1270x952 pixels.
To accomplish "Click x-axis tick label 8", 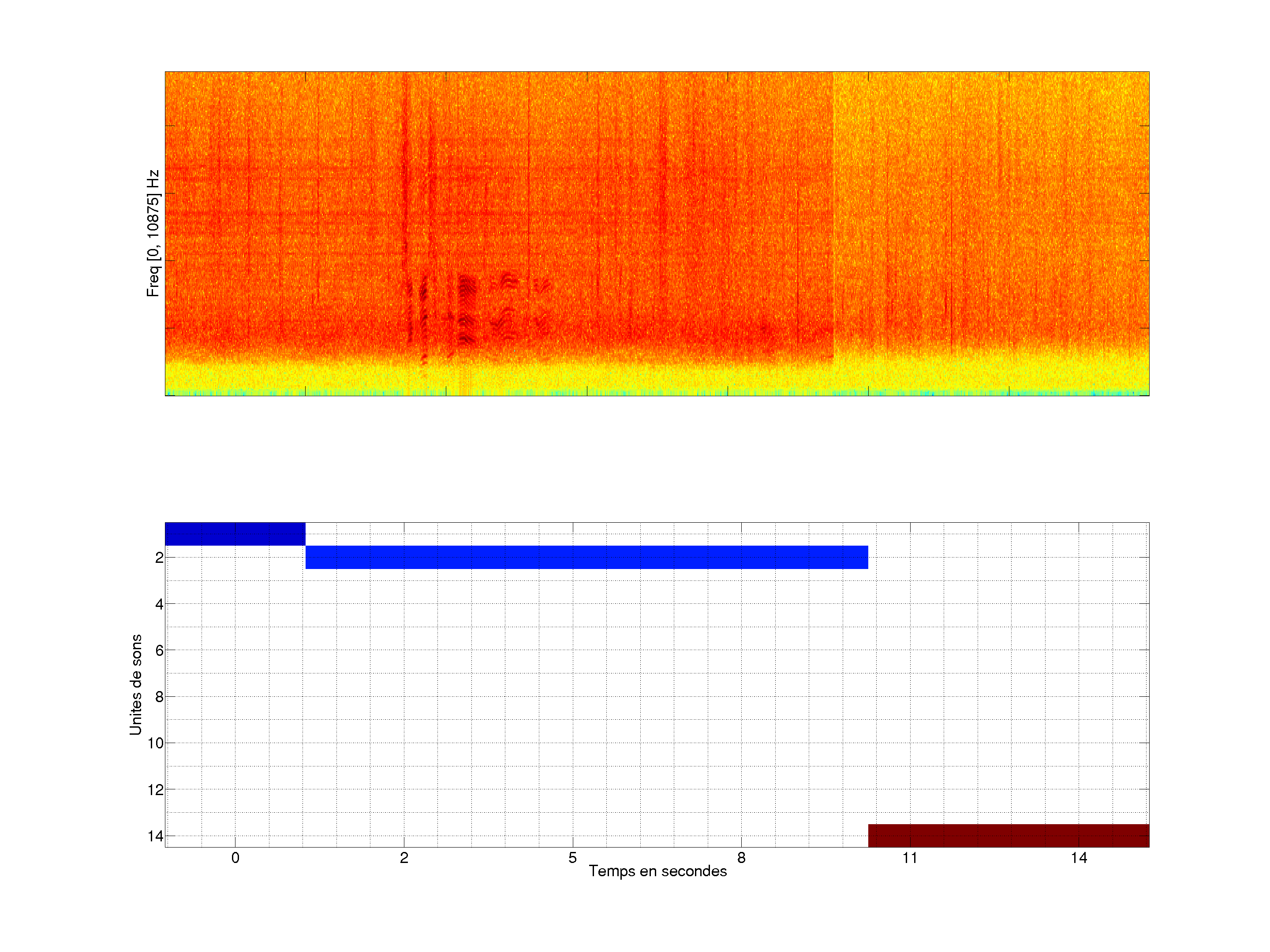I will pyautogui.click(x=741, y=858).
